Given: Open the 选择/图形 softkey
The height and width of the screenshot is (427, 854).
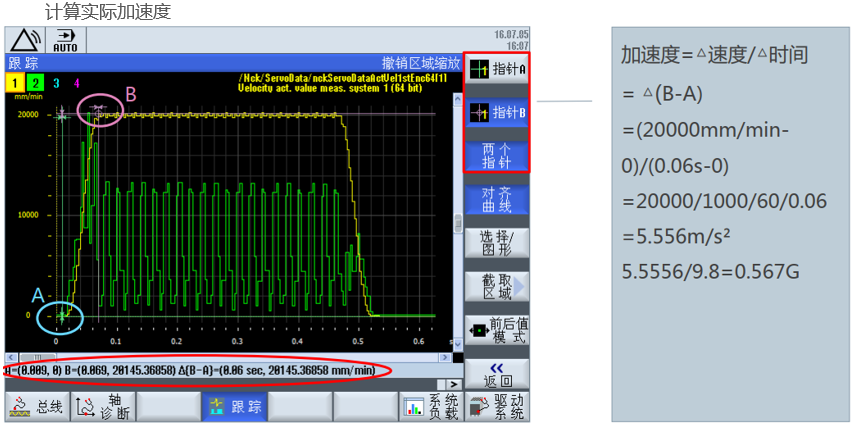Looking at the screenshot, I should click(x=496, y=243).
